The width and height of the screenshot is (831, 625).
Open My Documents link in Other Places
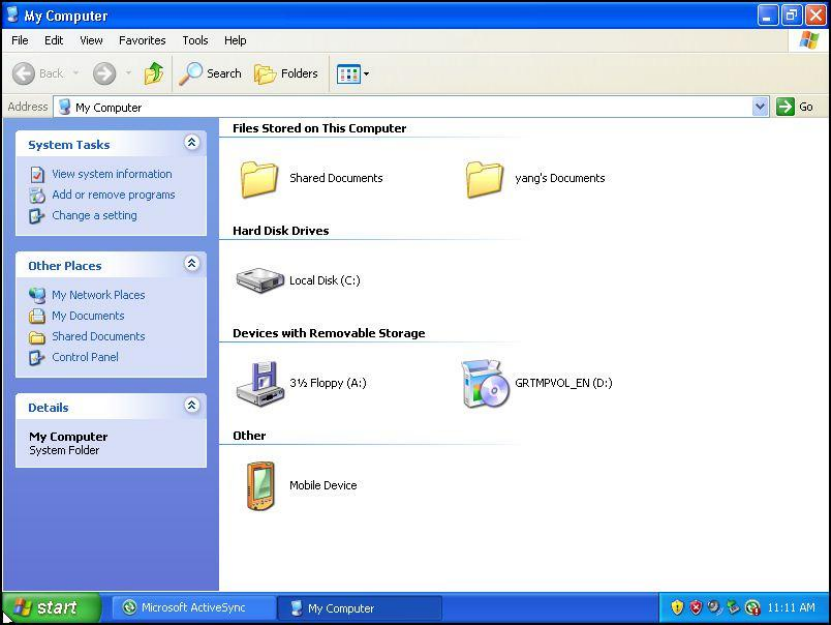(x=88, y=315)
